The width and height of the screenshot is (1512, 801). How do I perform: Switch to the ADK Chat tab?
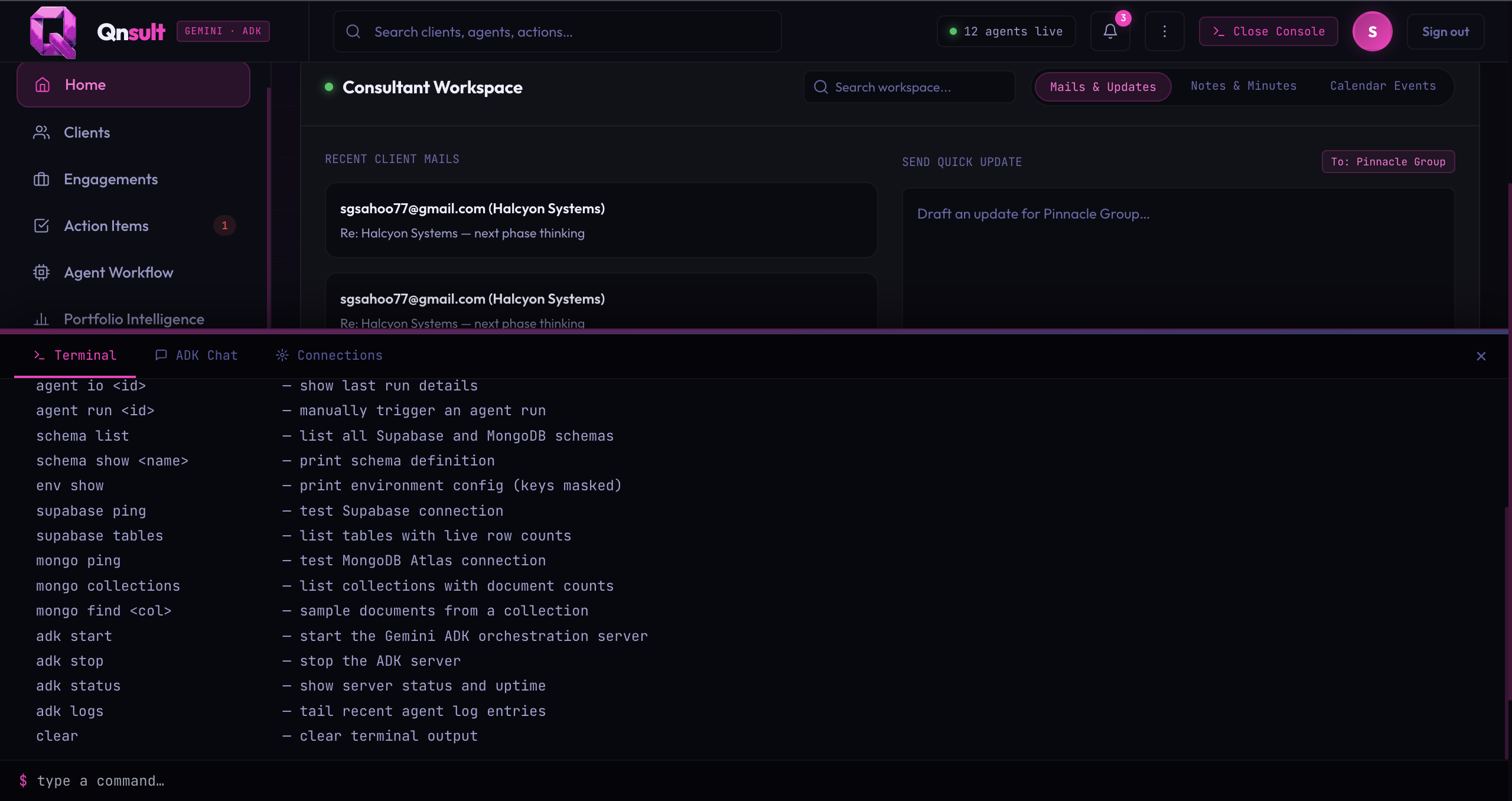click(197, 356)
